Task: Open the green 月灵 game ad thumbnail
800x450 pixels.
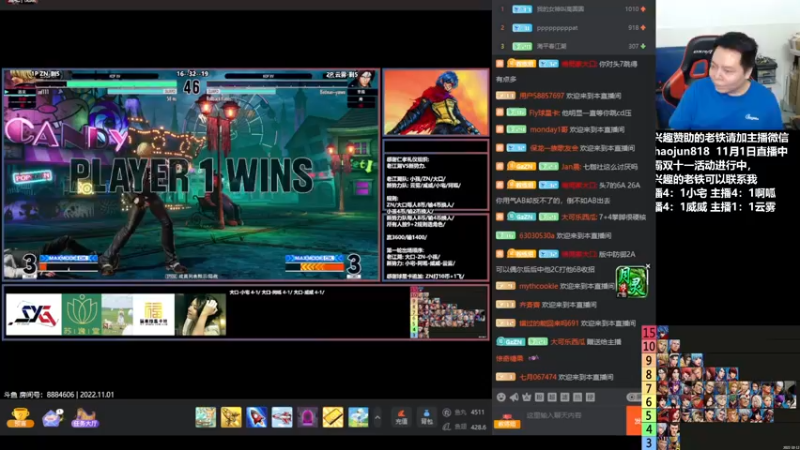Action: click(632, 282)
